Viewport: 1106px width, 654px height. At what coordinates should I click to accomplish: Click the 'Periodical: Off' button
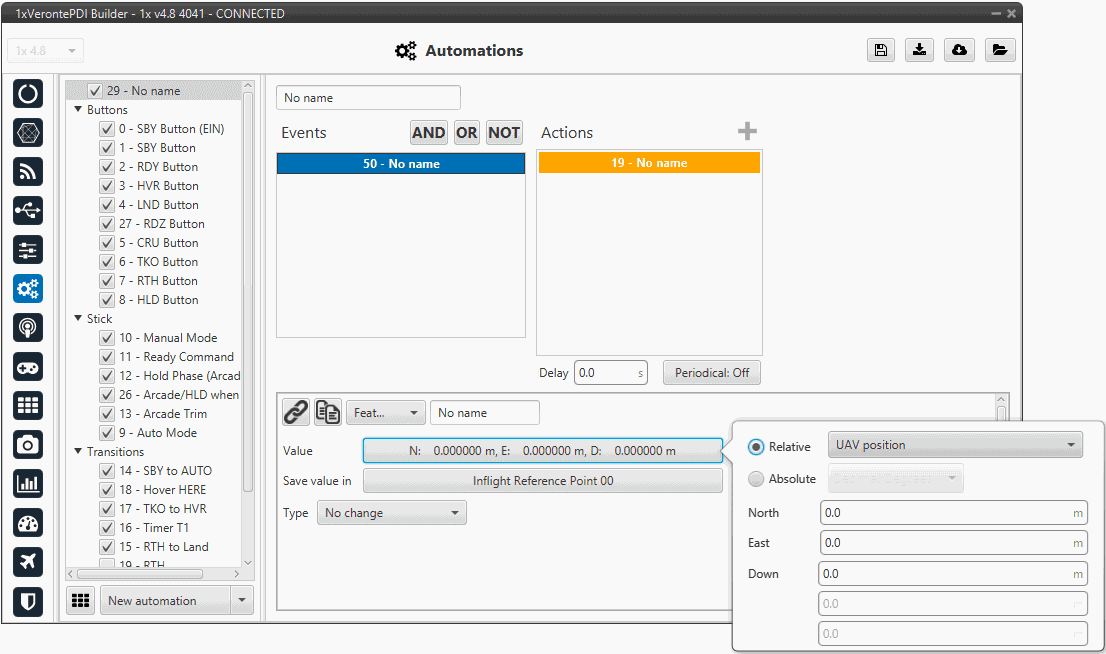coord(711,373)
